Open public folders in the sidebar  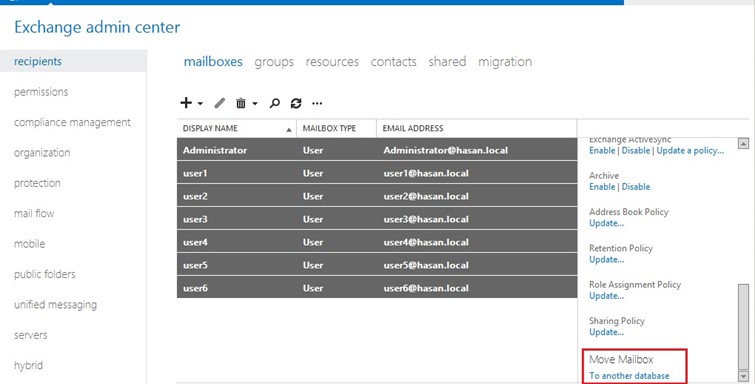(45, 274)
